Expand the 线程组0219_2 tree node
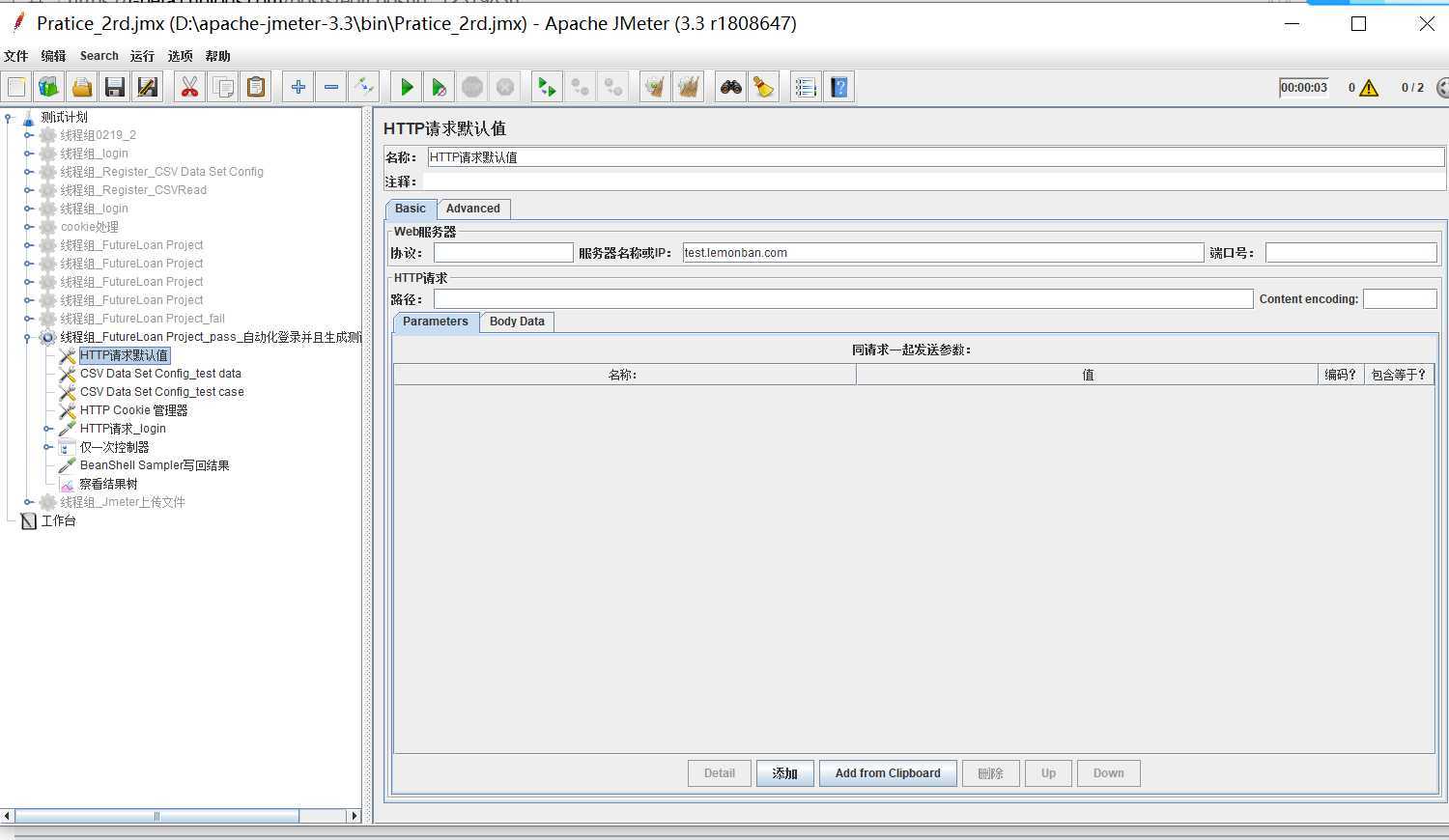 tap(29, 135)
